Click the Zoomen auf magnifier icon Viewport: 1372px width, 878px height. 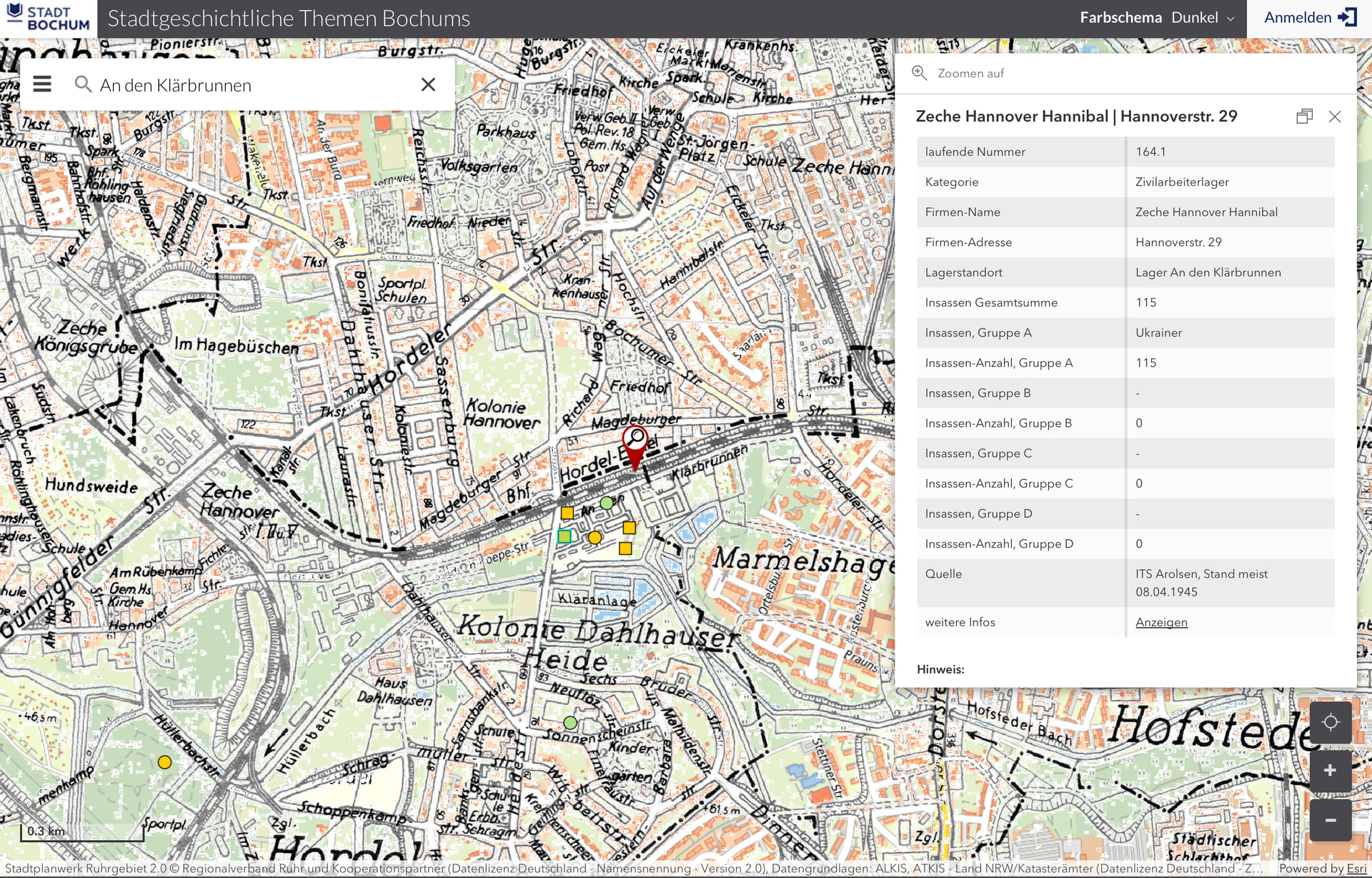(919, 73)
